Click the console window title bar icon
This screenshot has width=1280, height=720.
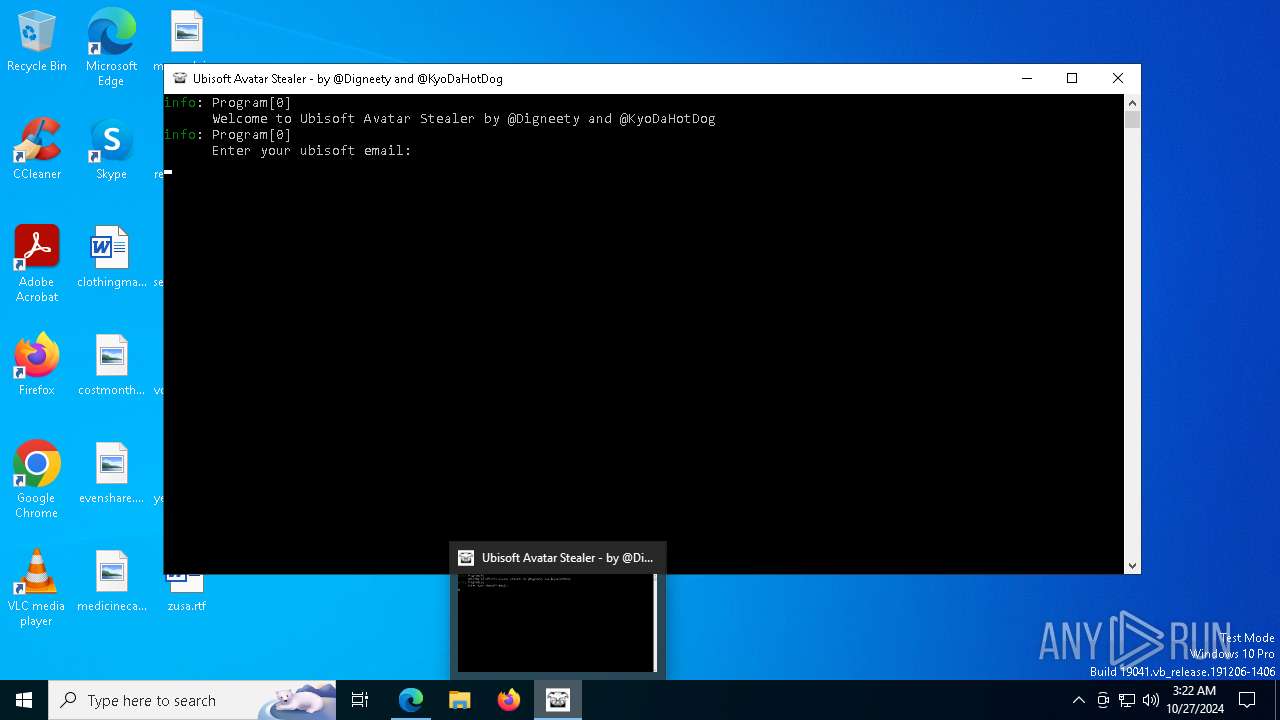click(x=180, y=78)
